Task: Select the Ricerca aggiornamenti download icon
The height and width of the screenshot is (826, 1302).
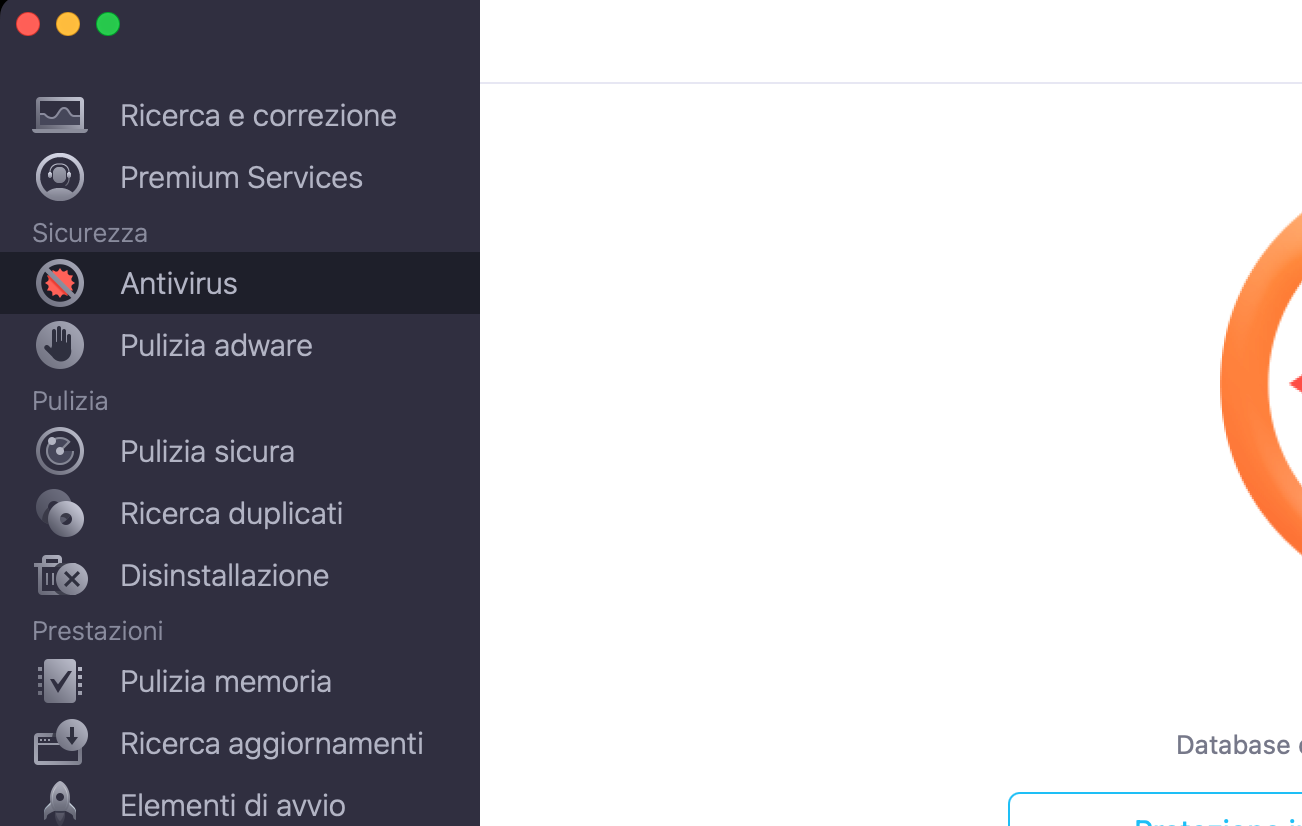Action: tap(60, 743)
